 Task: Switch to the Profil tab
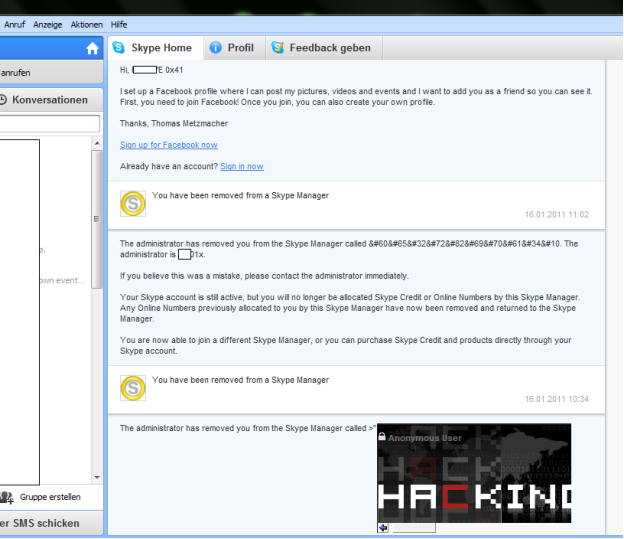point(234,48)
